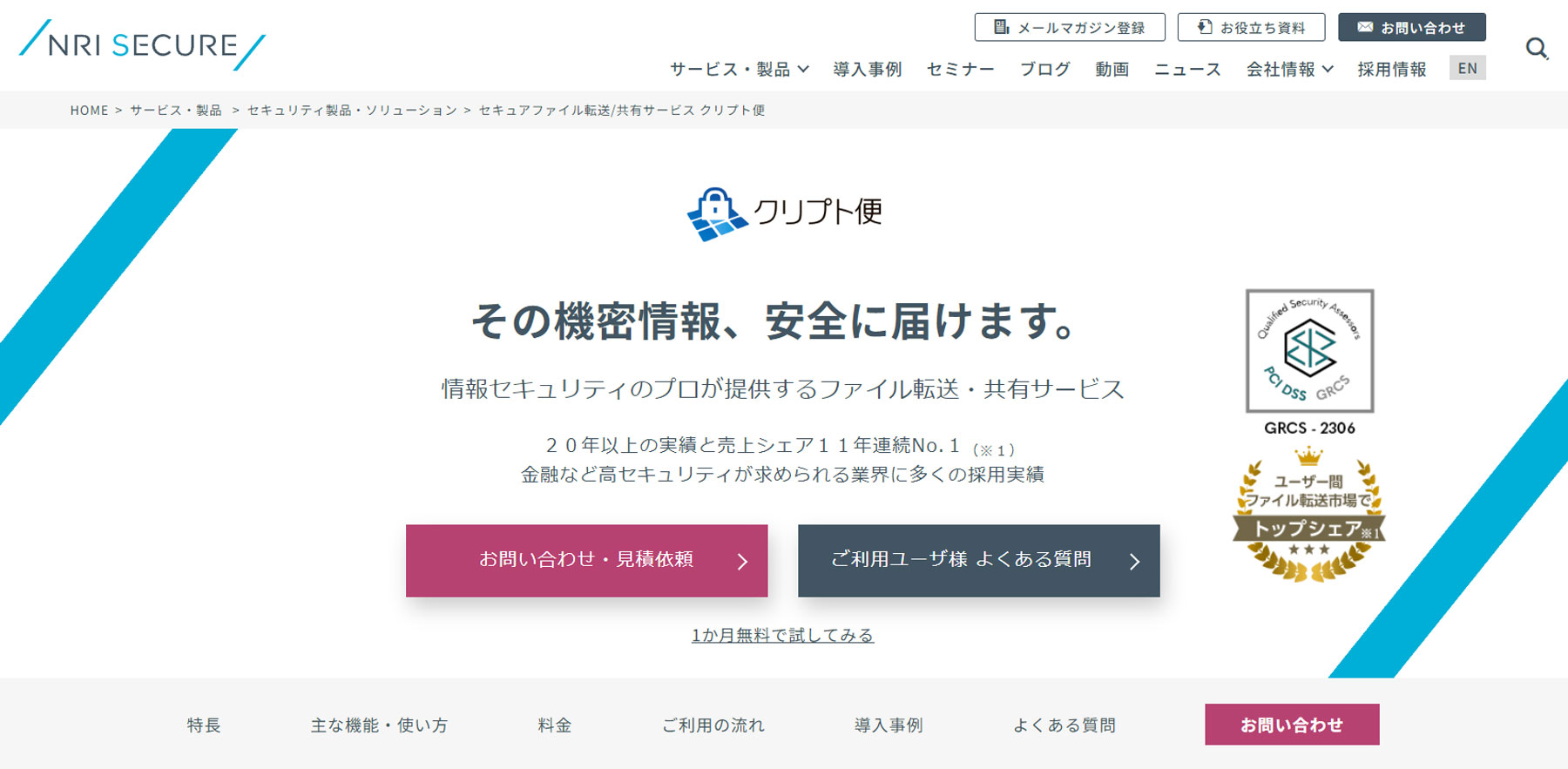Click サービス・製品 in the breadcrumb
Viewport: 1568px width, 769px height.
(x=176, y=111)
